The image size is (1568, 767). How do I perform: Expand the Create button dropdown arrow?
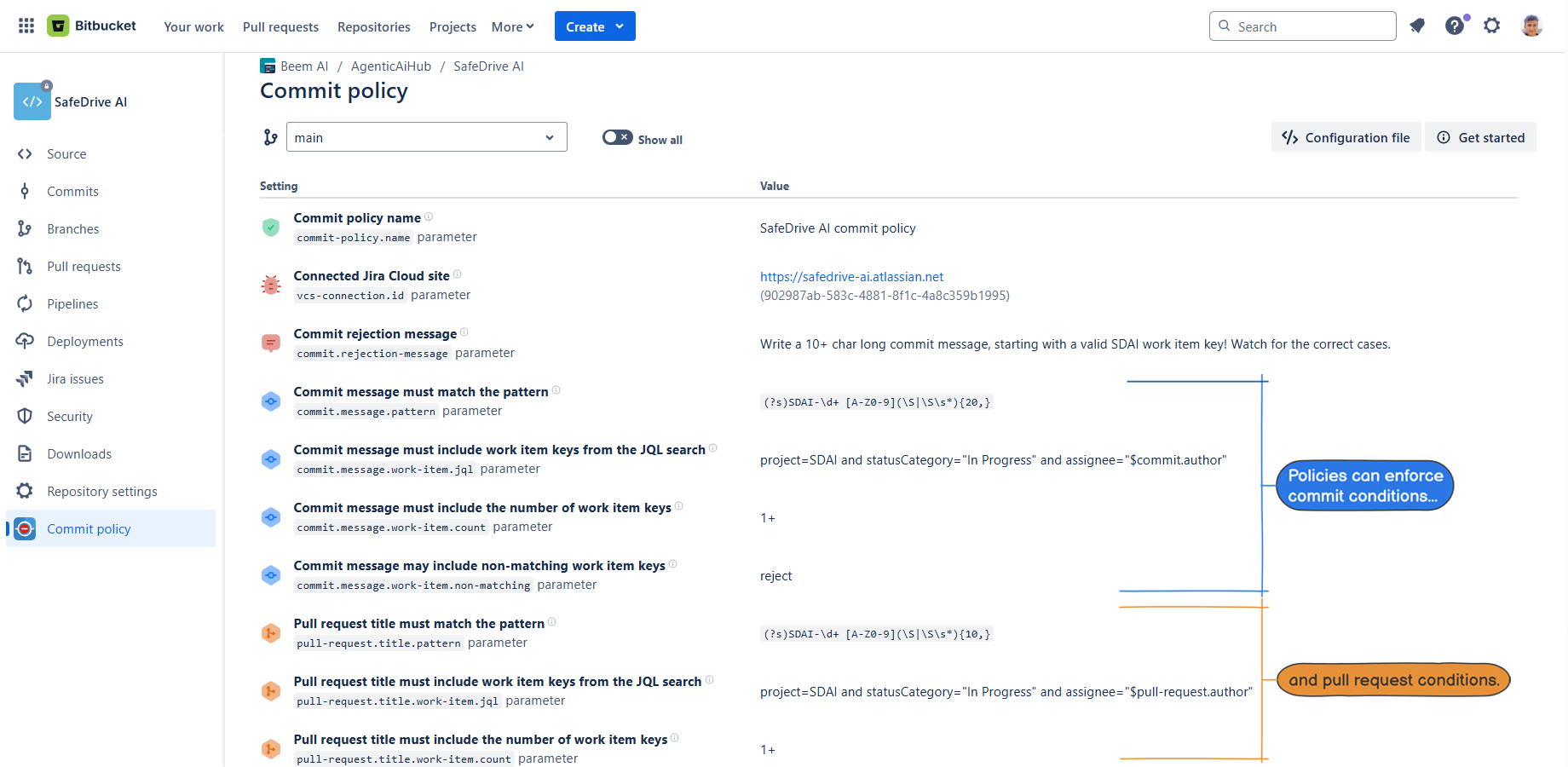pos(618,26)
